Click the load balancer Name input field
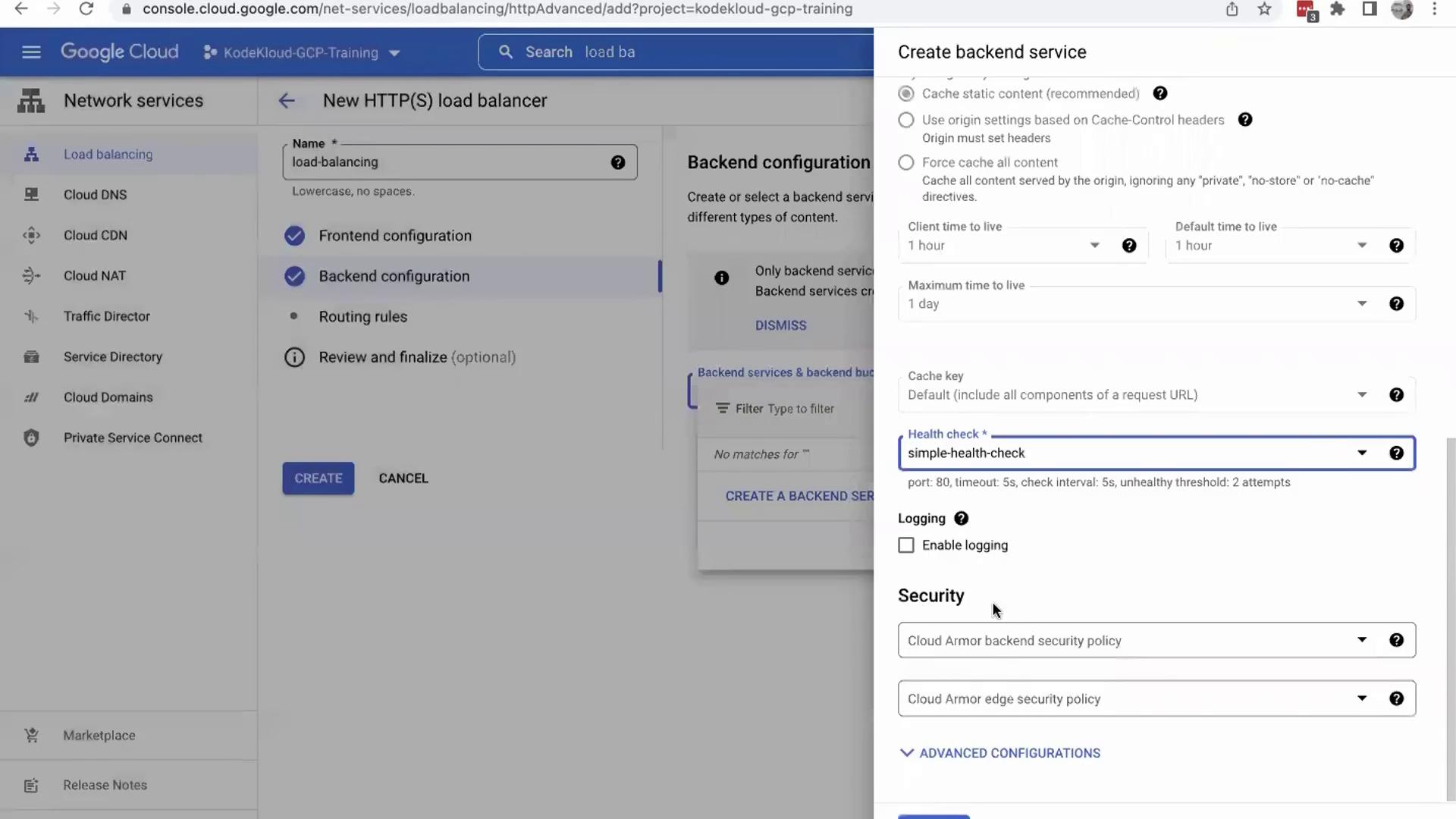 [447, 162]
